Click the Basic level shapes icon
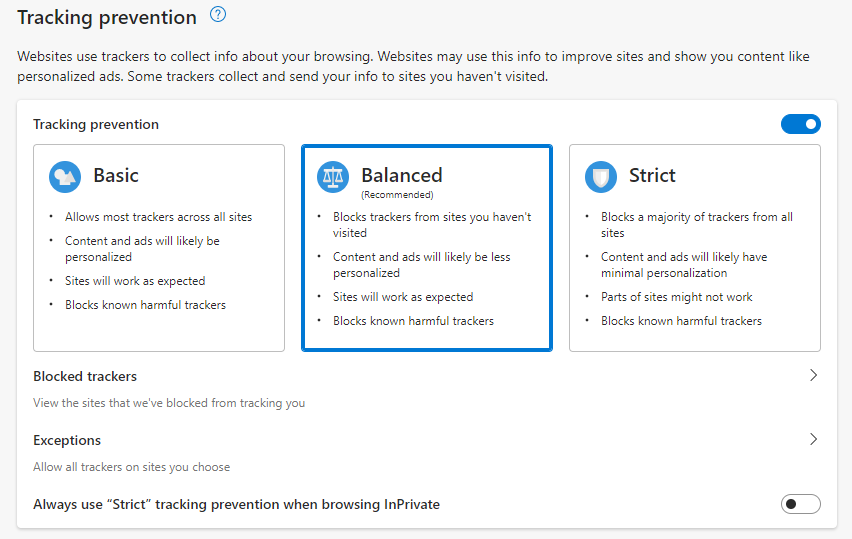The width and height of the screenshot is (852, 539). tap(65, 177)
